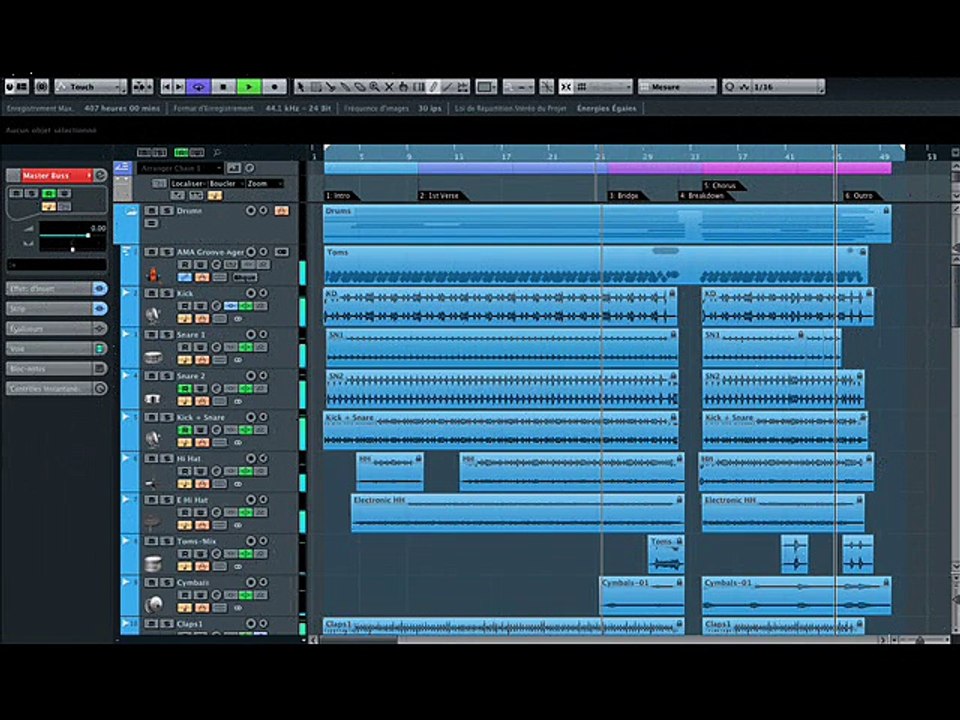Viewport: 960px width, 720px height.
Task: Toggle bypass on the Egaliseurs section
Action: tap(100, 328)
